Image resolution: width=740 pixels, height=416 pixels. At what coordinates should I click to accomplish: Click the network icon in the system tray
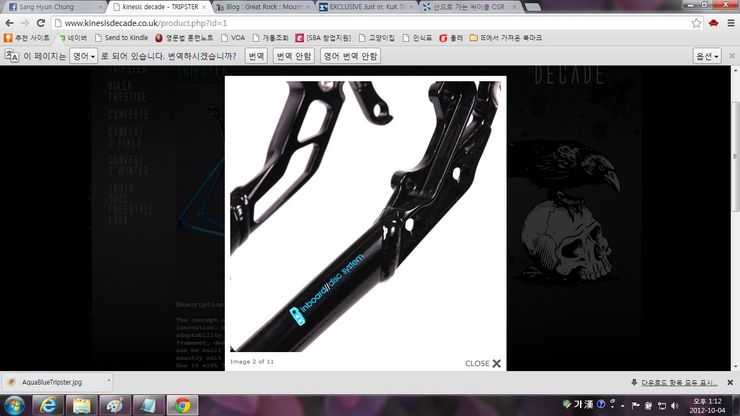(662, 406)
